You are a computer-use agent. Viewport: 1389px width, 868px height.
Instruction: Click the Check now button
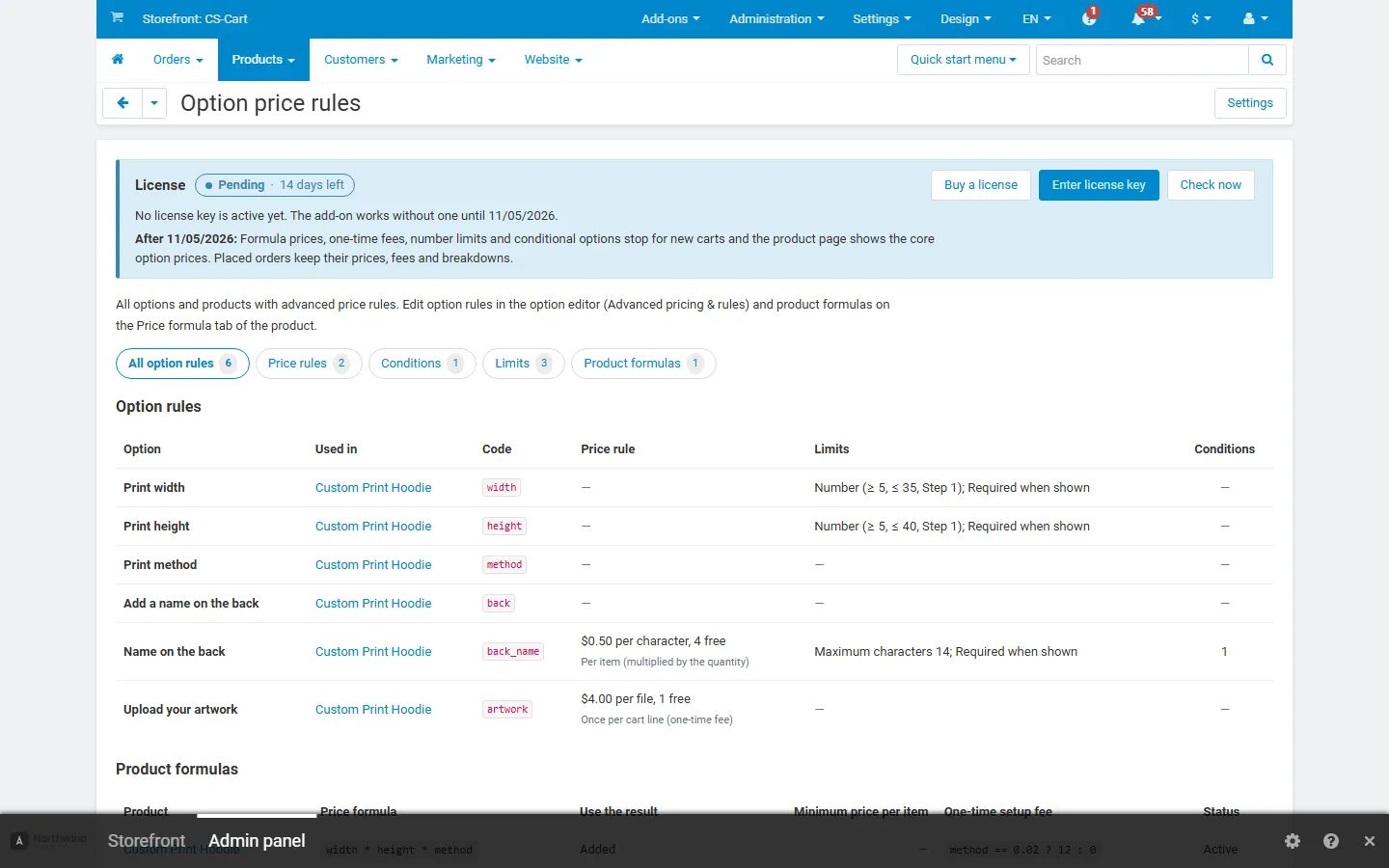point(1211,185)
